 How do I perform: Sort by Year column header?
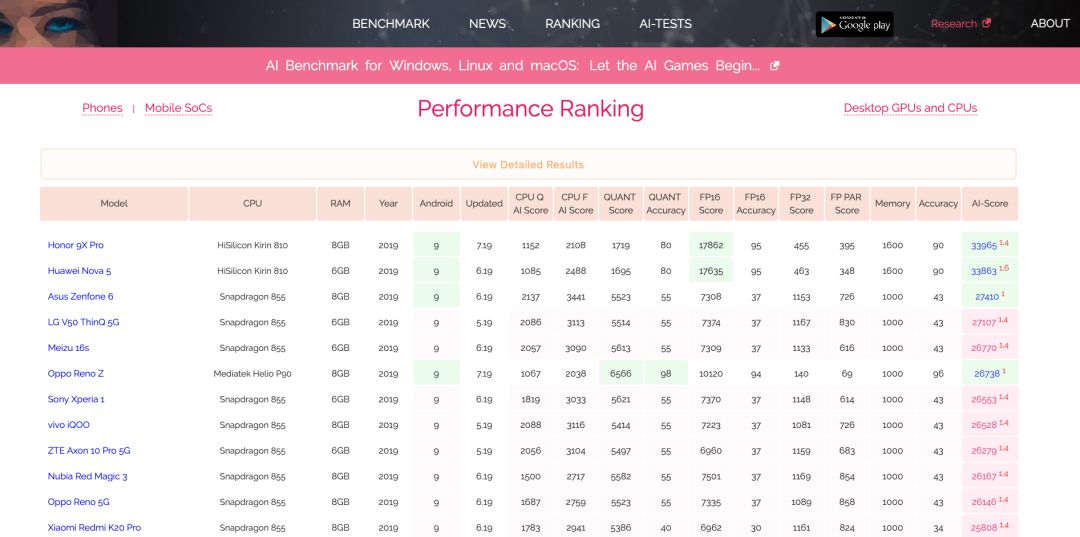point(388,204)
